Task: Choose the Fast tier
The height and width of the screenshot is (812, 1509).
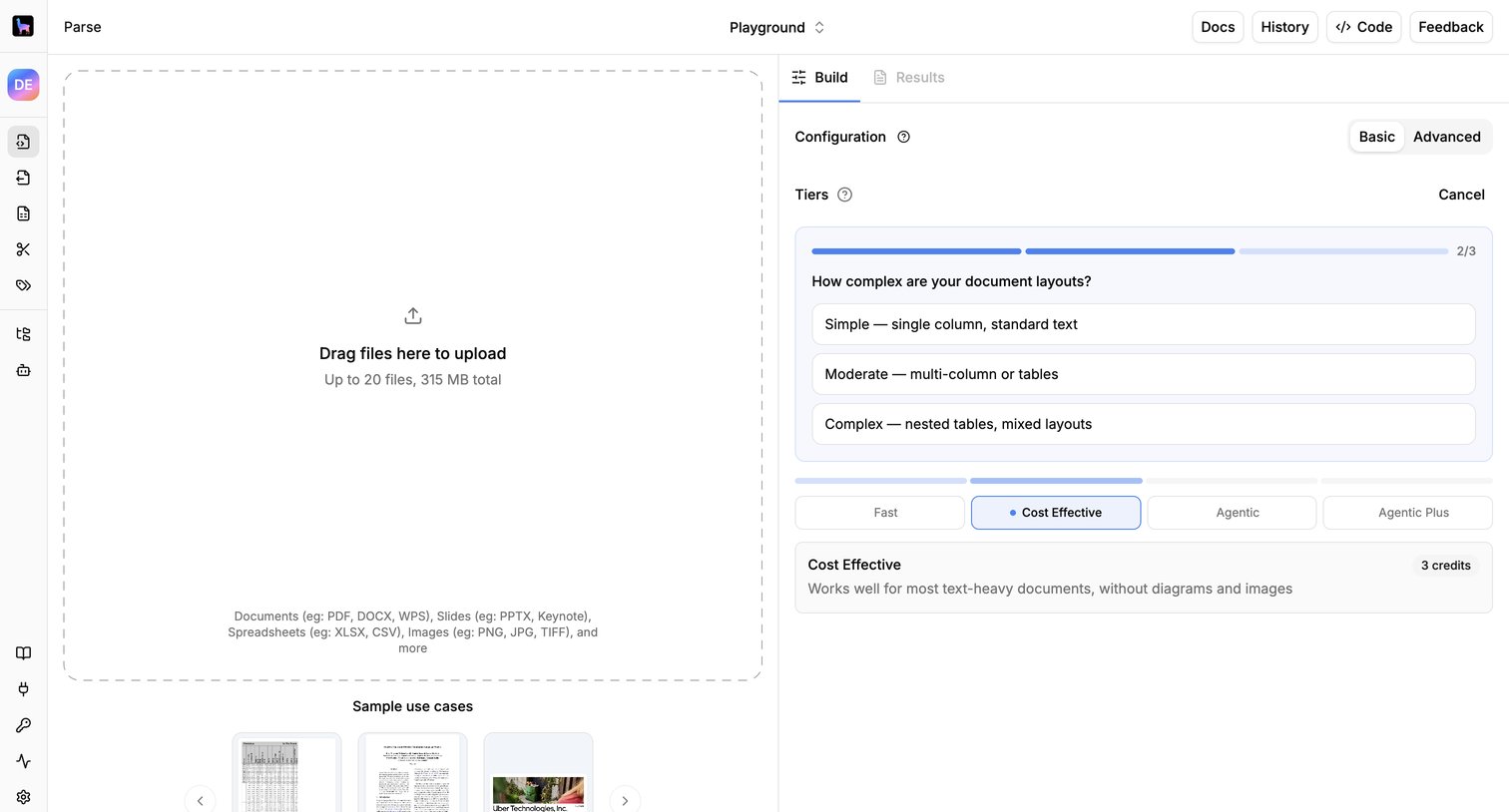Action: tap(880, 513)
